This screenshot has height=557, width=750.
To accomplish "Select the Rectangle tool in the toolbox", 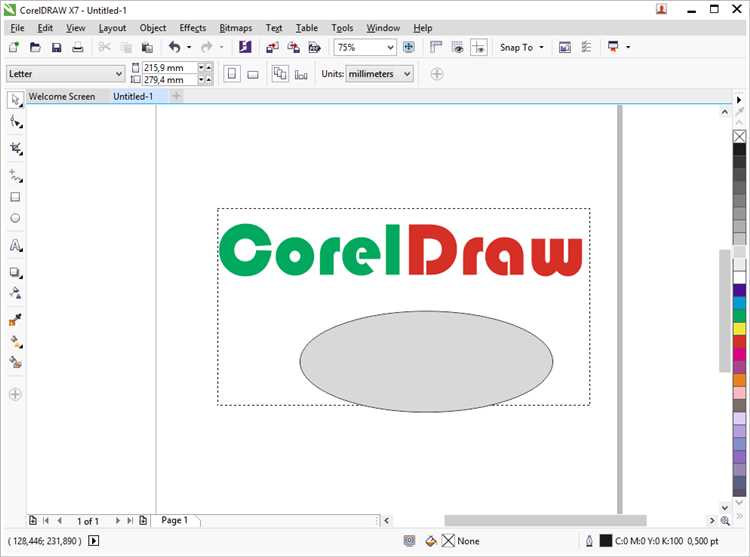I will point(15,197).
